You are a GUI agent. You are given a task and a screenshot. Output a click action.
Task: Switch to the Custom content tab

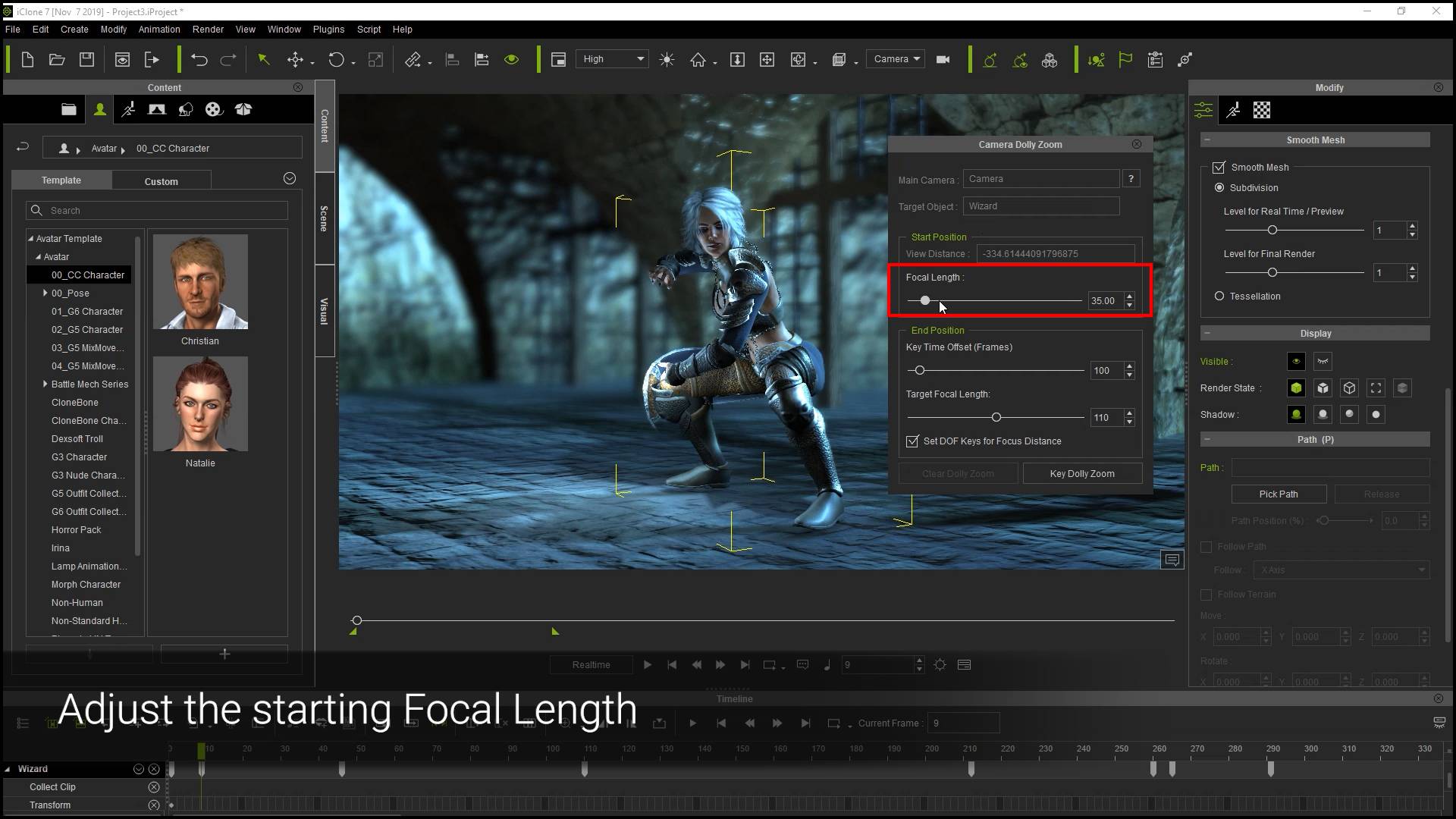(x=161, y=181)
